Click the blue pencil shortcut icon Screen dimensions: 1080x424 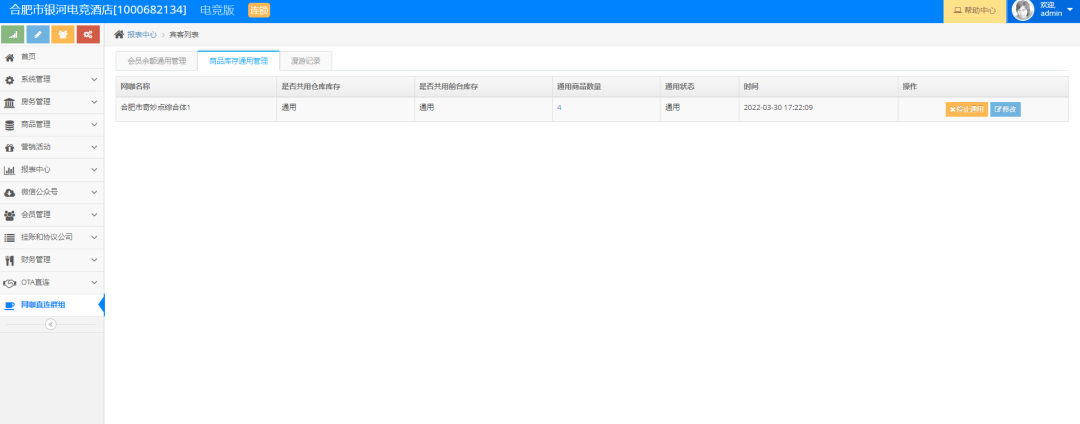(x=38, y=34)
